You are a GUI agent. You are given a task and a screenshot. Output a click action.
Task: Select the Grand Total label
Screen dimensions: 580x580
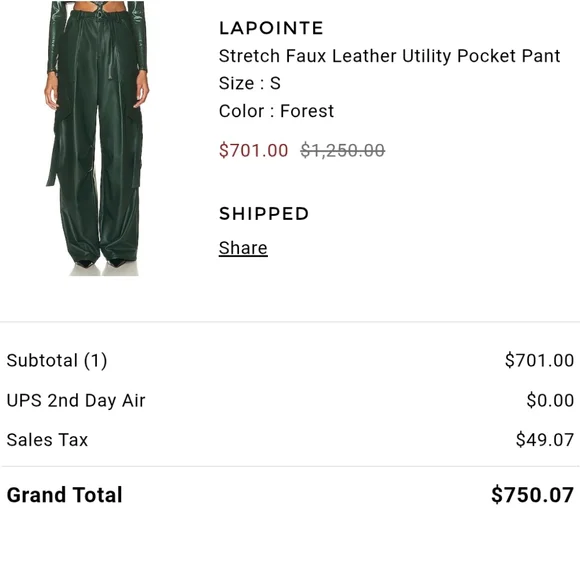tap(64, 495)
